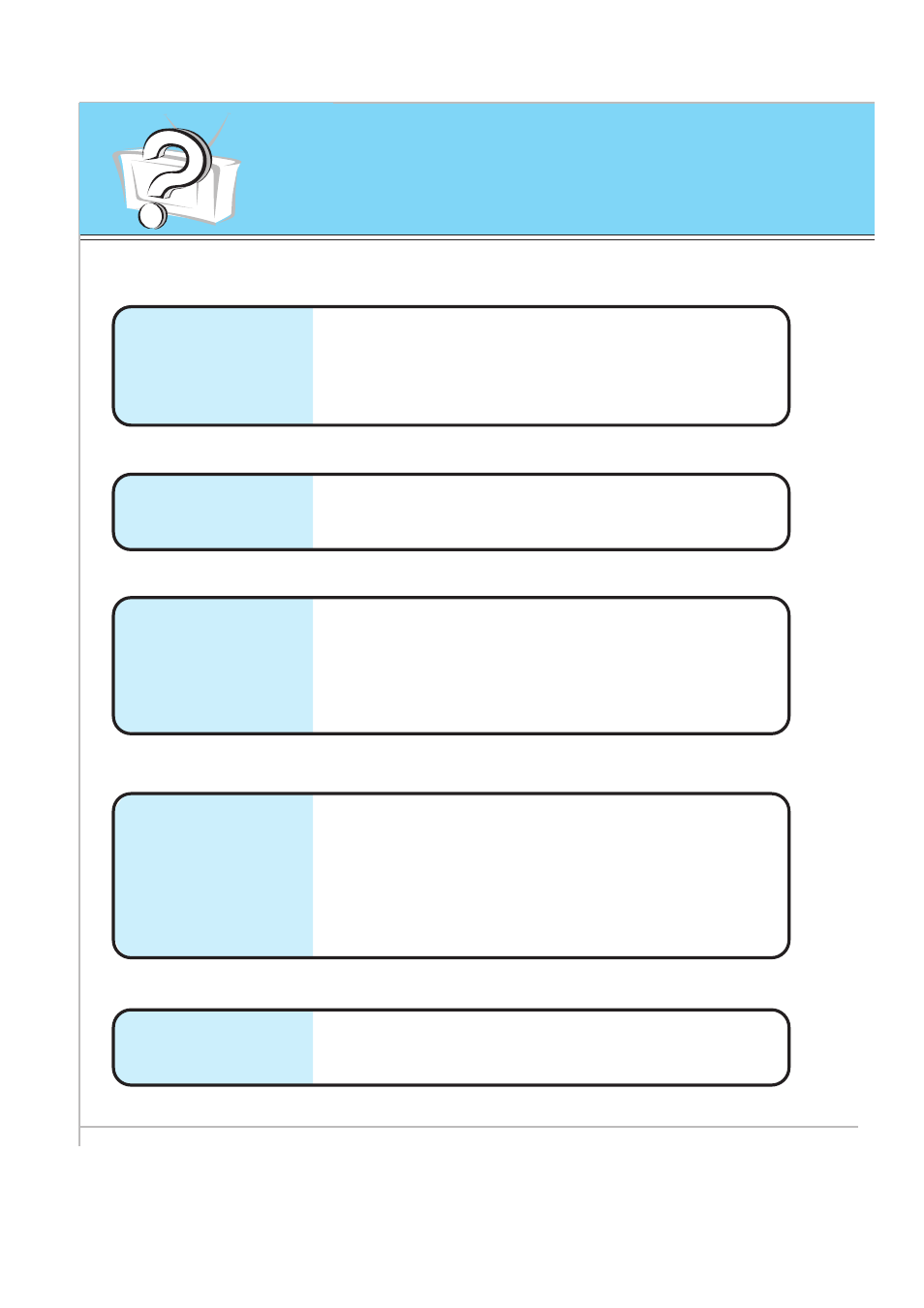
Task: Click the curved hook of the question mark
Action: tap(177, 160)
